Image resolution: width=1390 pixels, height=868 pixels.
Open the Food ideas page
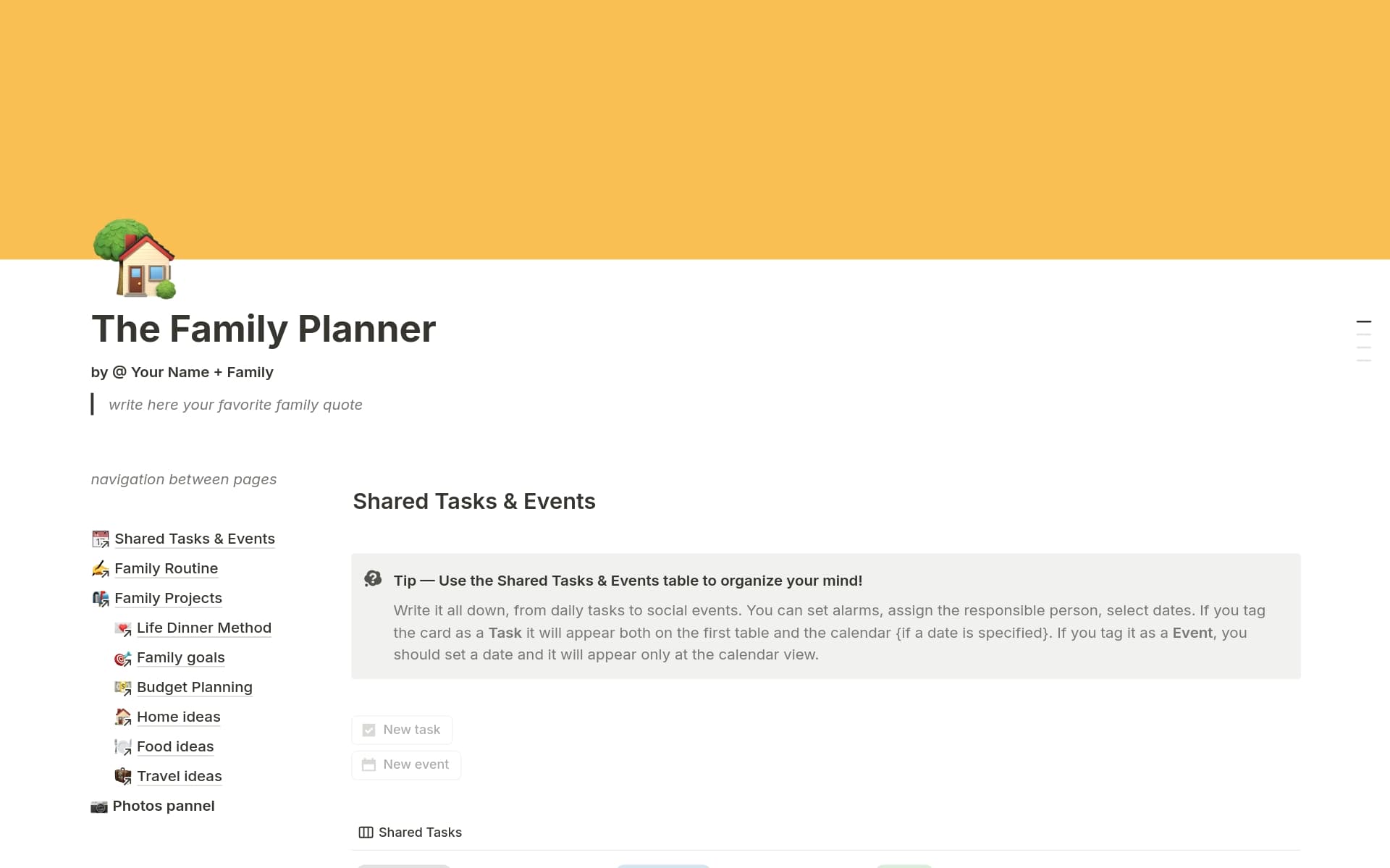coord(175,746)
